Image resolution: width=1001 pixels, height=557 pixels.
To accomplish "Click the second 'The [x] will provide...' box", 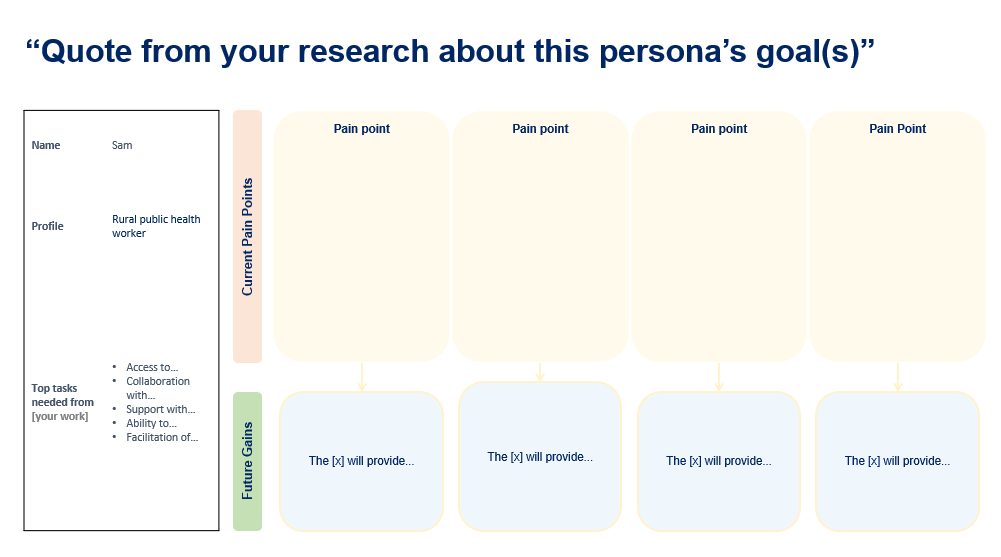I will tap(540, 457).
